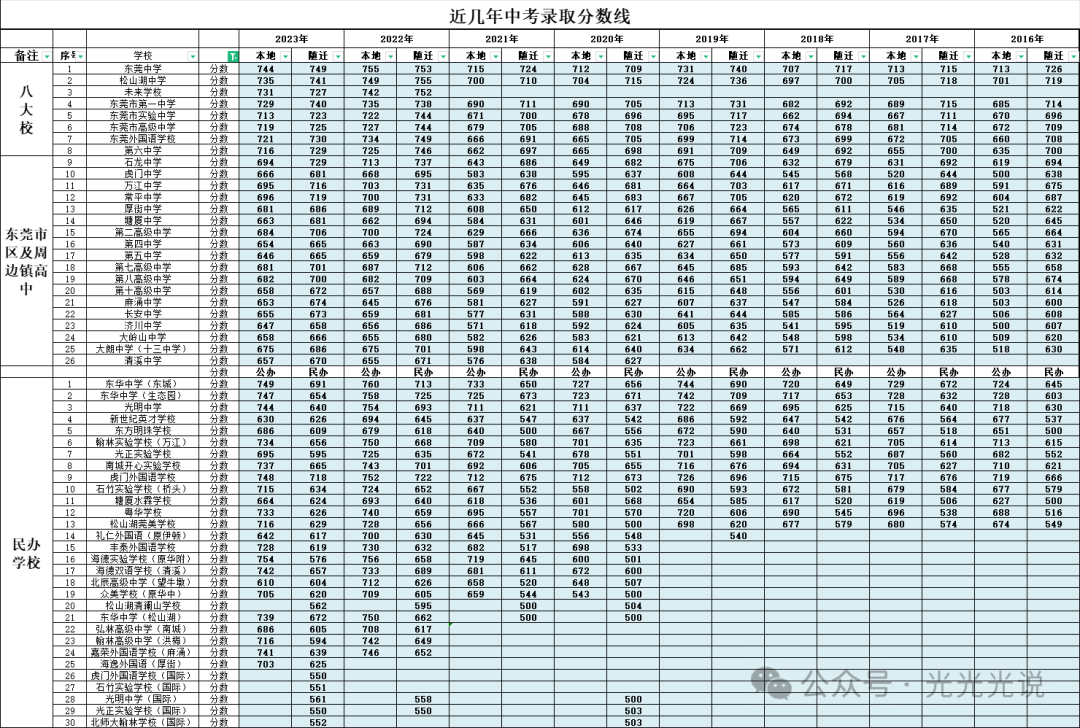This screenshot has height=728, width=1080.
Task: Click the school name 第二高级中学
Action: coord(143,232)
